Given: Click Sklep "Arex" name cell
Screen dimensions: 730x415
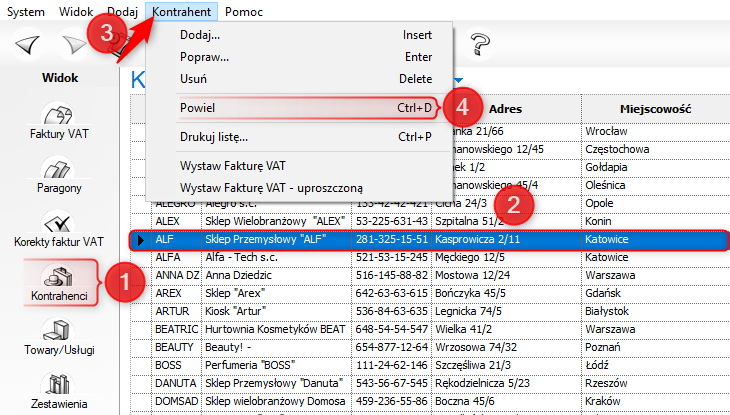Looking at the screenshot, I should [276, 293].
